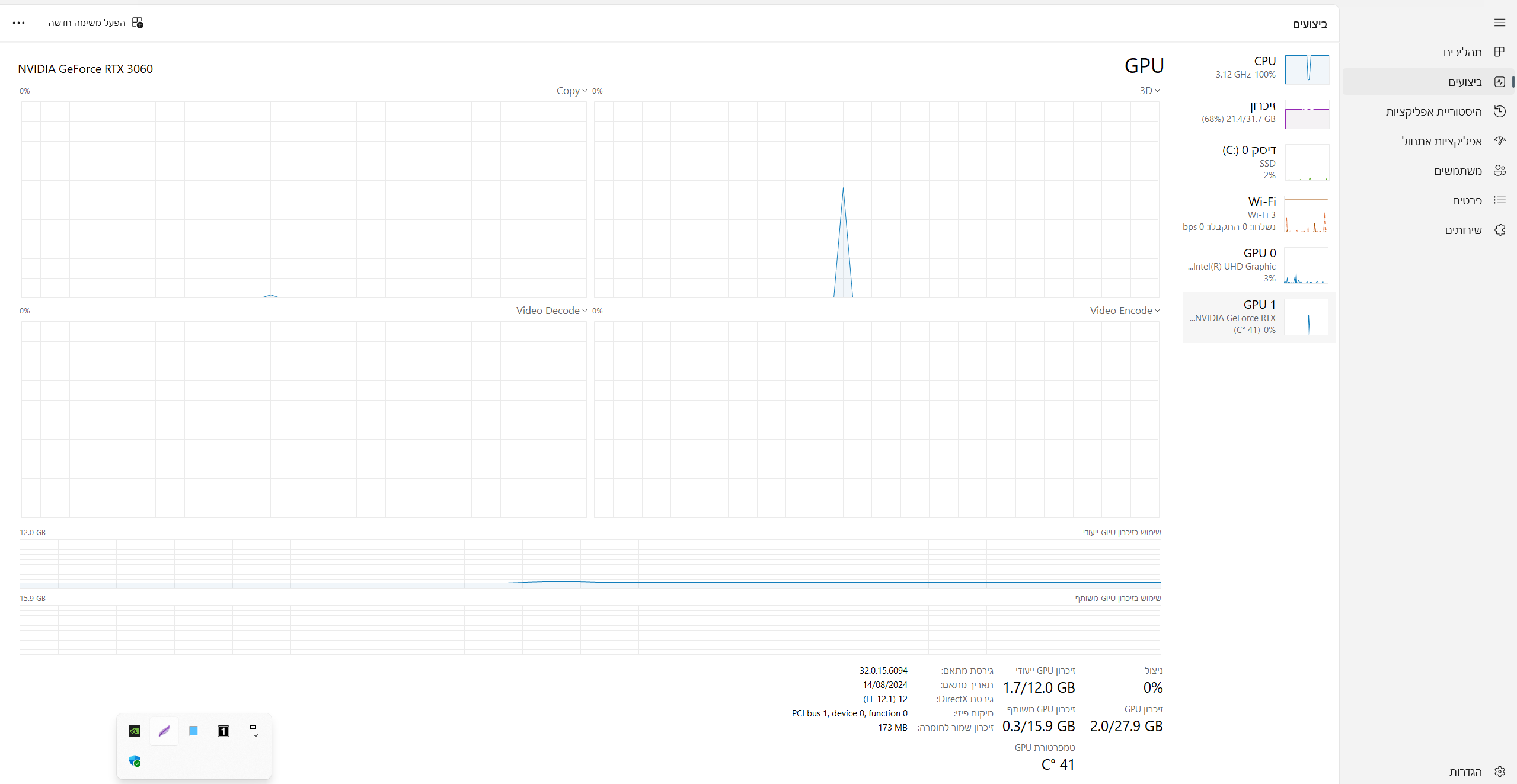Click the memory mini graph thumbnail
The height and width of the screenshot is (784, 1517).
tap(1307, 114)
